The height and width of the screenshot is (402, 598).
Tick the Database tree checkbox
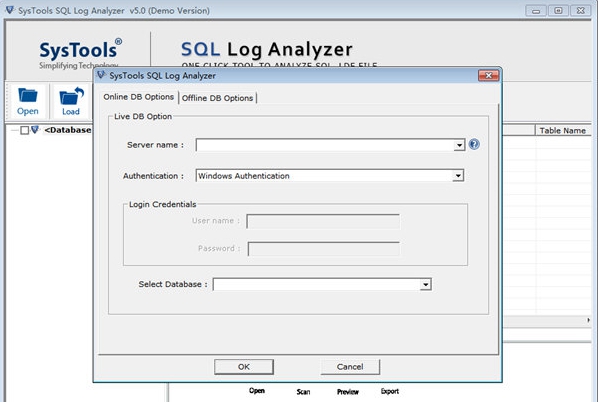(24, 130)
